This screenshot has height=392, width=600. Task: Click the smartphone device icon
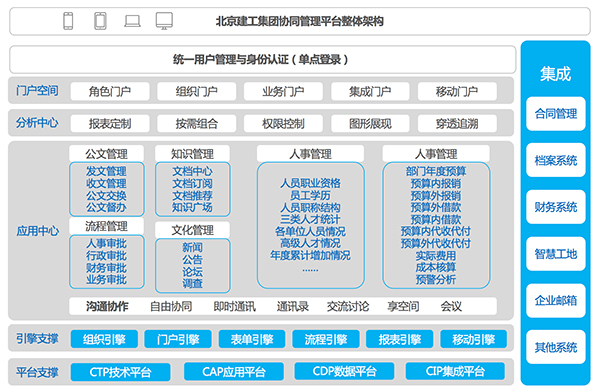tap(68, 21)
